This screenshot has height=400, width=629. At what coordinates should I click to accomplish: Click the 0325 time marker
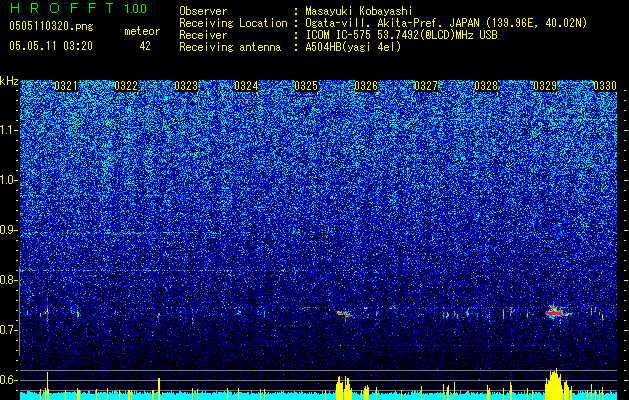306,86
